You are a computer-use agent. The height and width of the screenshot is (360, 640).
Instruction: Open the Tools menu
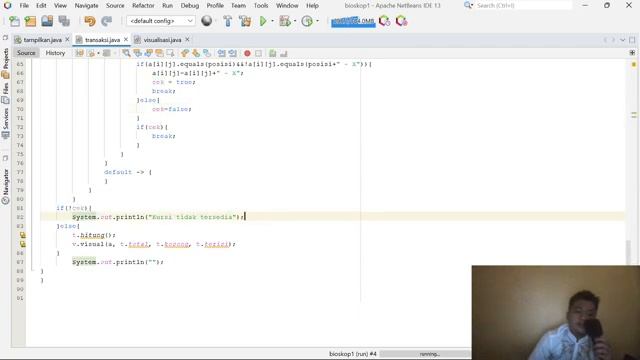tap(261, 6)
